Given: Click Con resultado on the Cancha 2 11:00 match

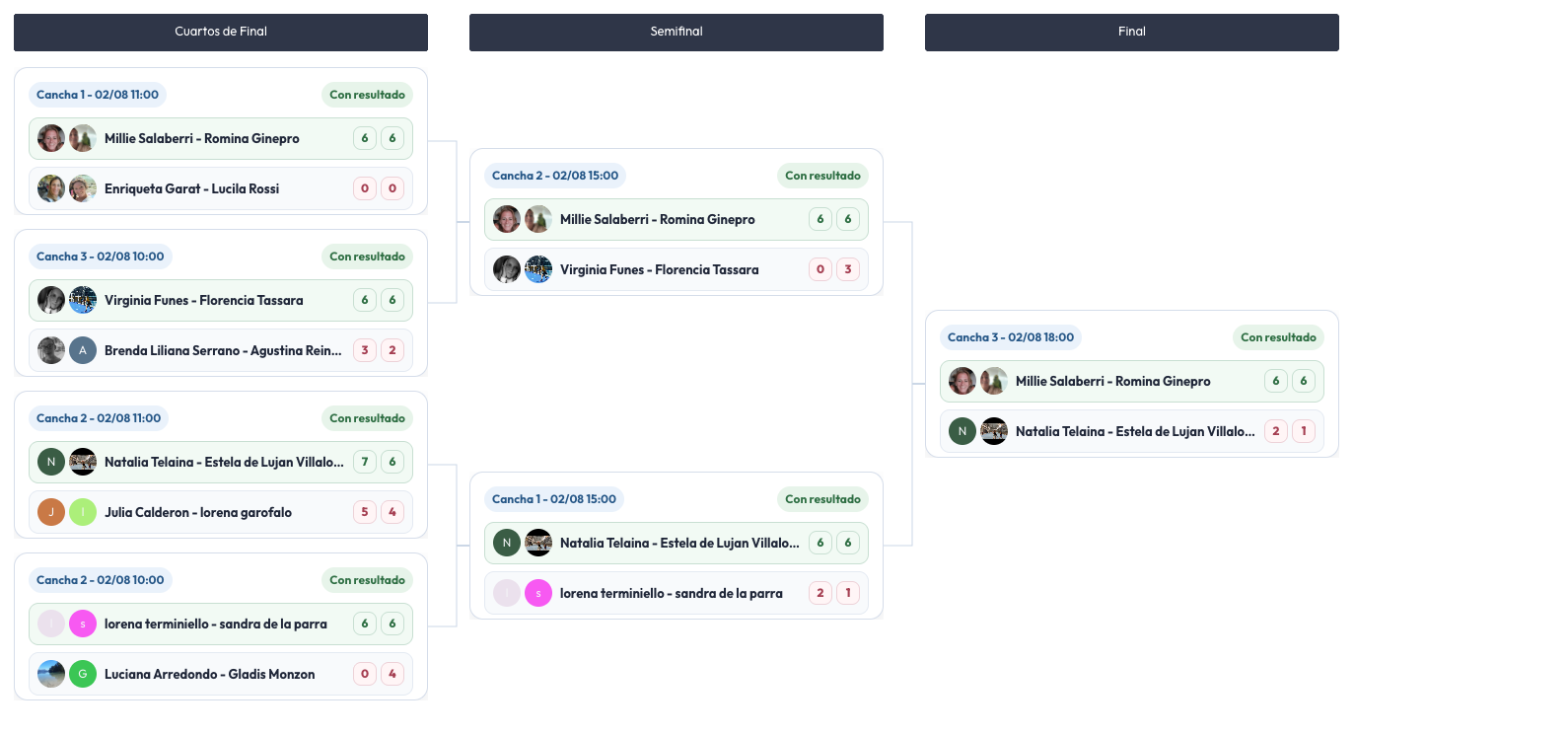Looking at the screenshot, I should coord(367,418).
